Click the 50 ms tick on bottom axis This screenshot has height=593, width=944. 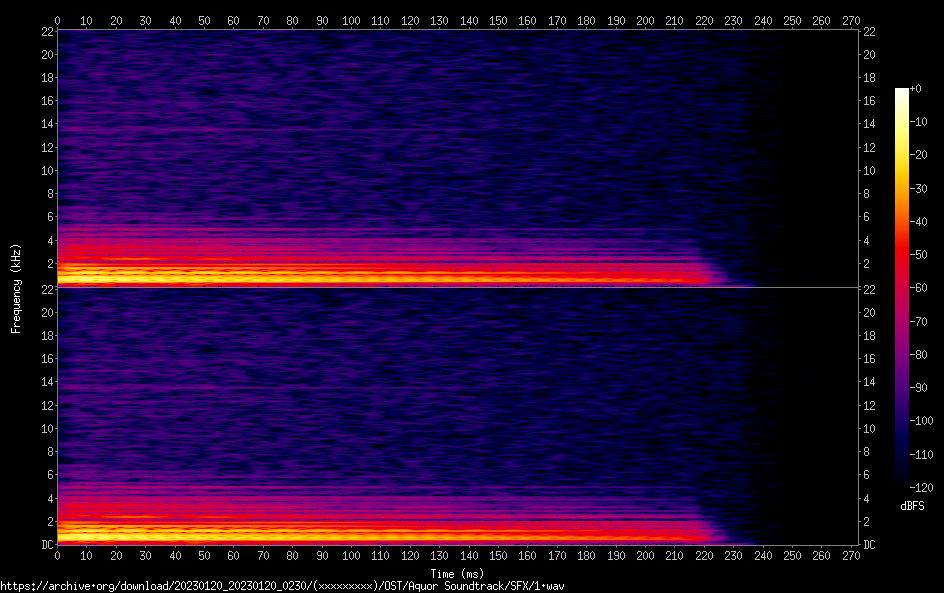point(205,556)
